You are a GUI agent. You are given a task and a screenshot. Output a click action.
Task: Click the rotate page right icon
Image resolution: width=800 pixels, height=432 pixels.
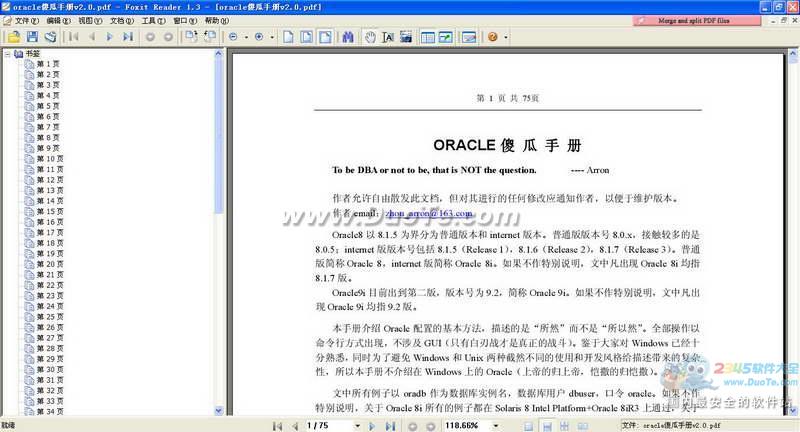pos(191,37)
